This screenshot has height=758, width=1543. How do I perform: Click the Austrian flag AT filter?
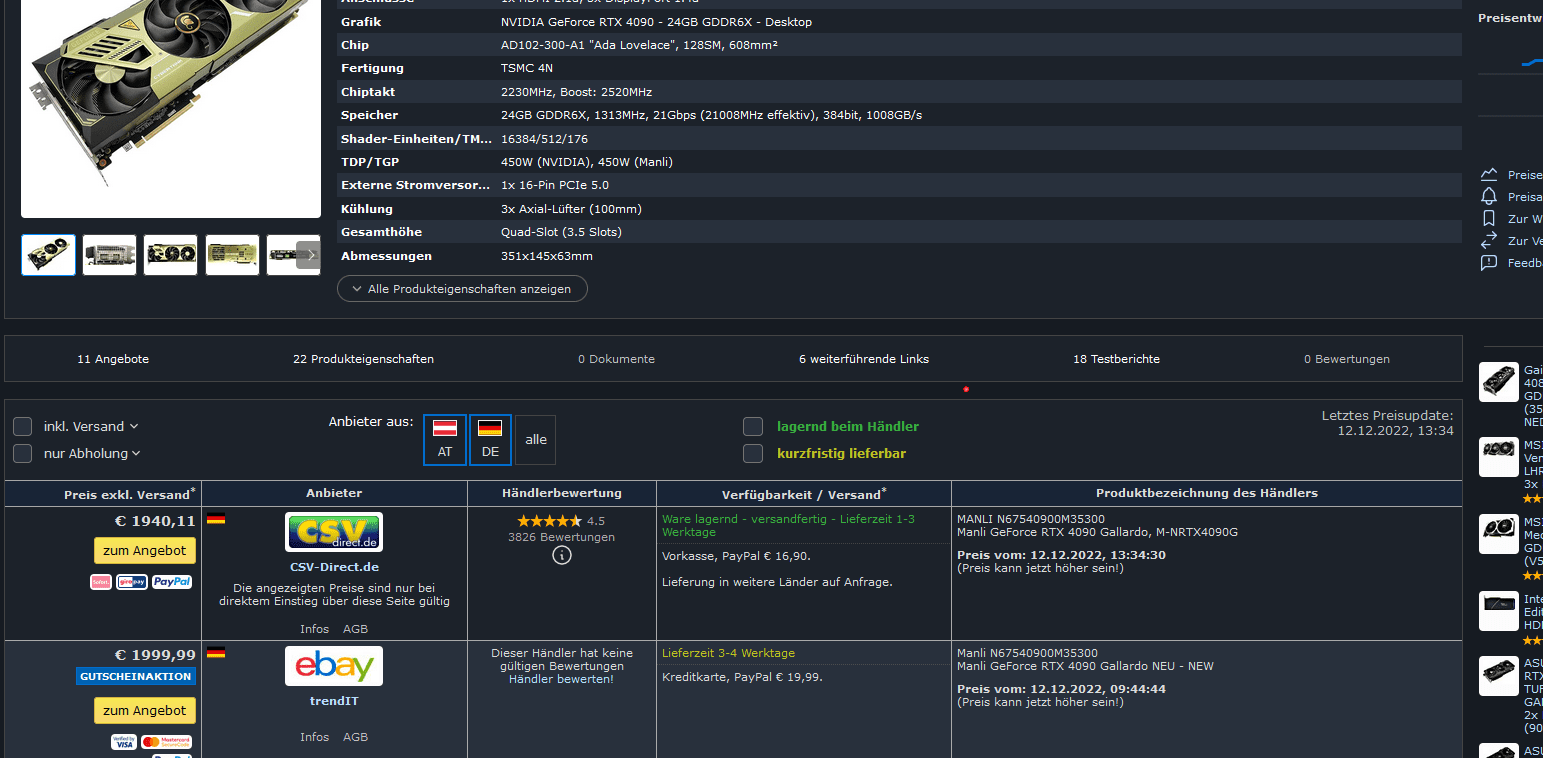pyautogui.click(x=445, y=440)
